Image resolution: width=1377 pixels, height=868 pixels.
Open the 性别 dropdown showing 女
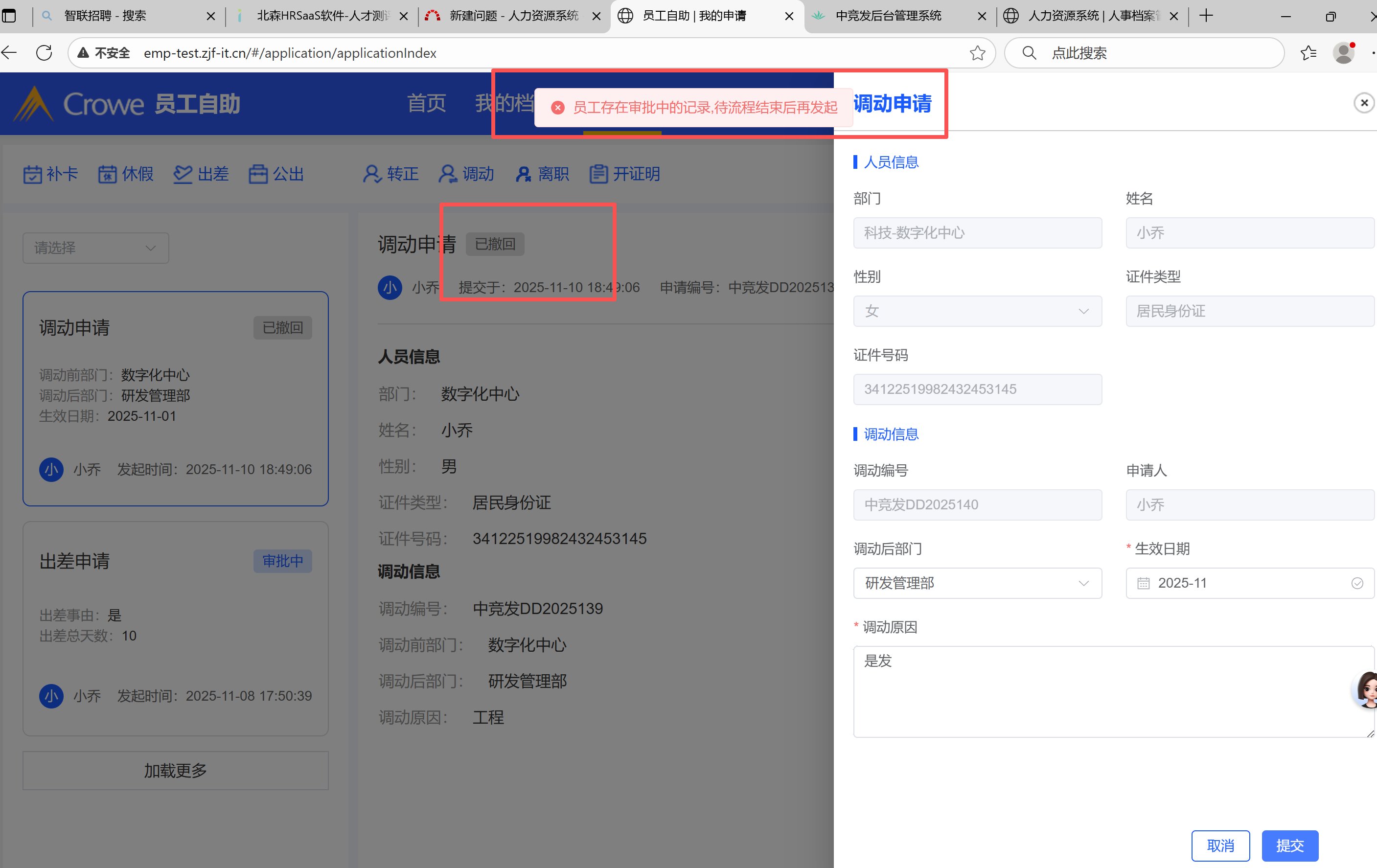coord(977,311)
